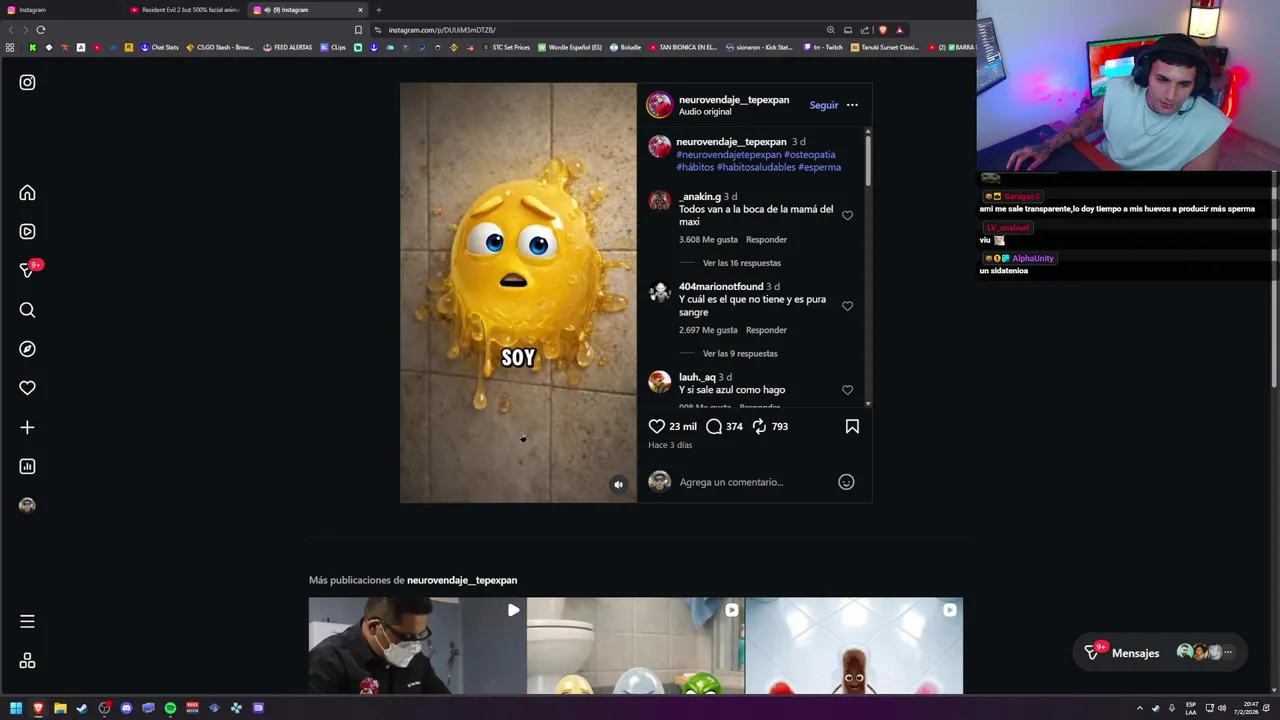Click the #hábitos hashtag
The image size is (1280, 720).
tap(695, 167)
